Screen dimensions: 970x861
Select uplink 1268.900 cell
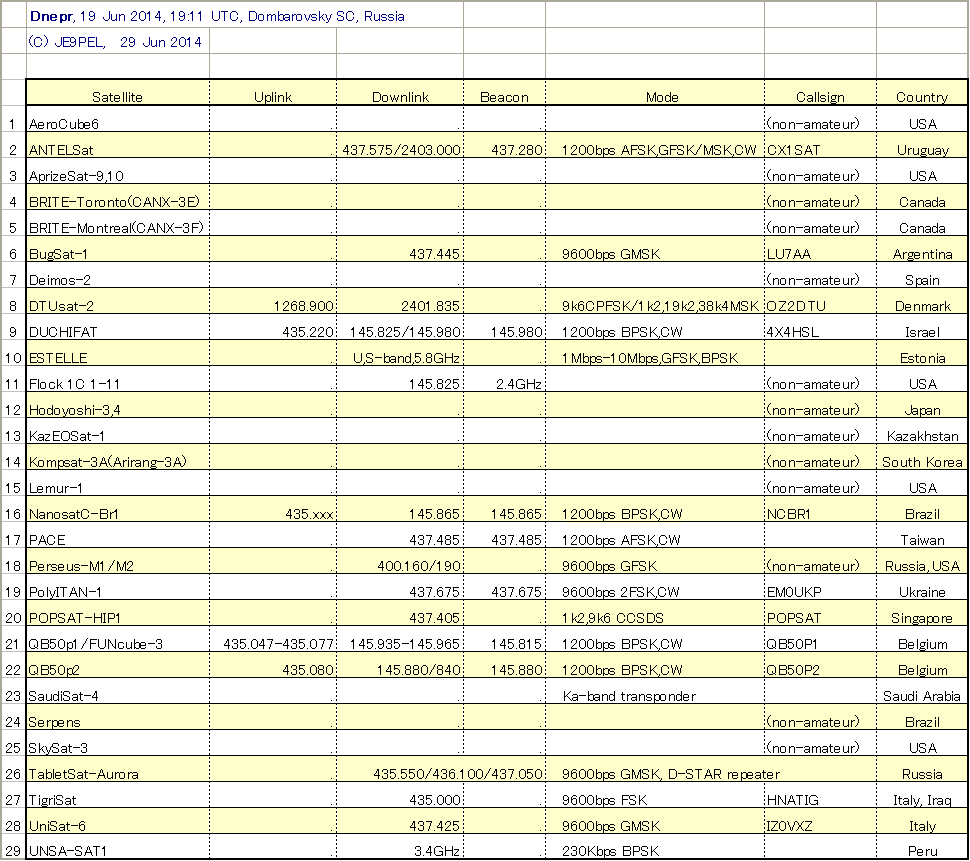(x=273, y=301)
